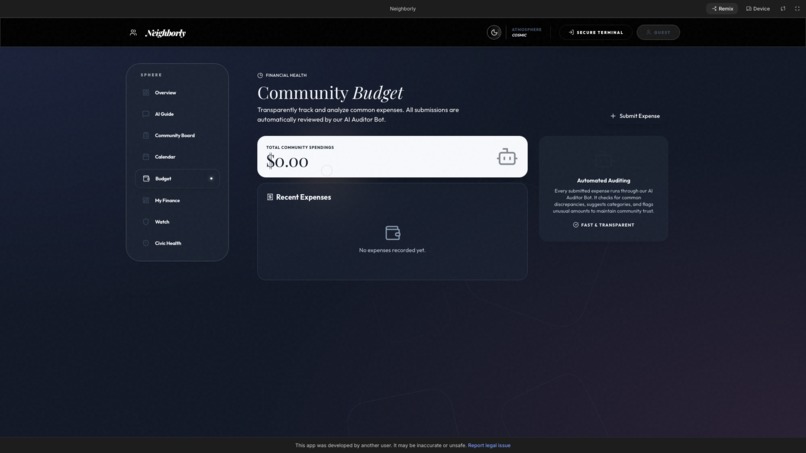Click the Sphere sidebar heading
This screenshot has width=806, height=453.
tap(151, 75)
